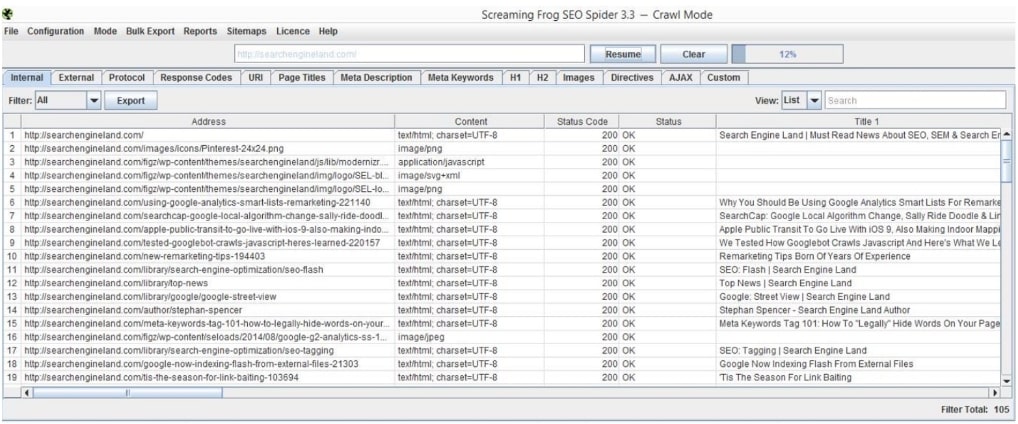
Task: Switch to the URI tab
Action: coord(255,77)
